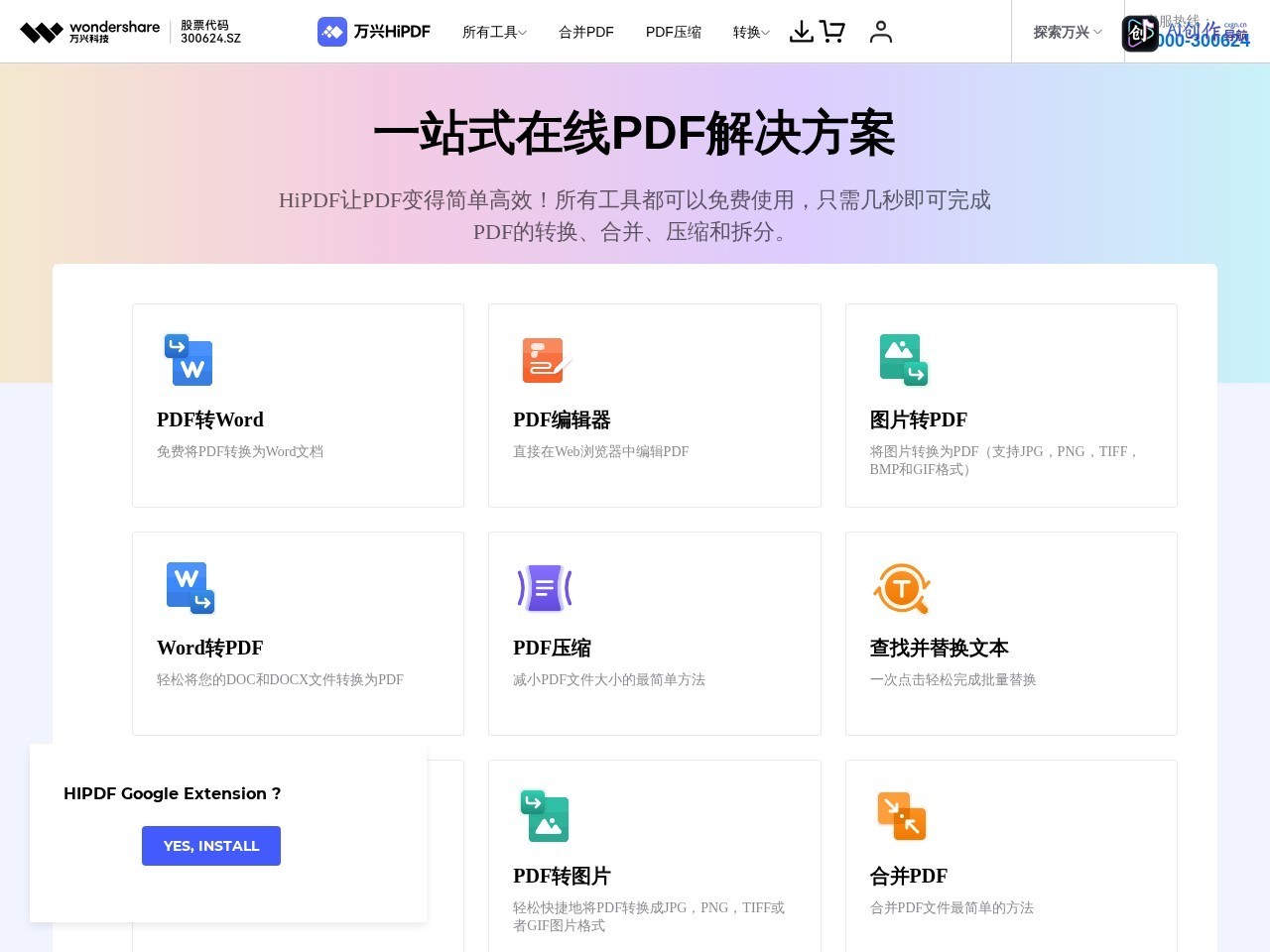
Task: Click the text 一次点击轻松完成批量替换
Action: 953,679
